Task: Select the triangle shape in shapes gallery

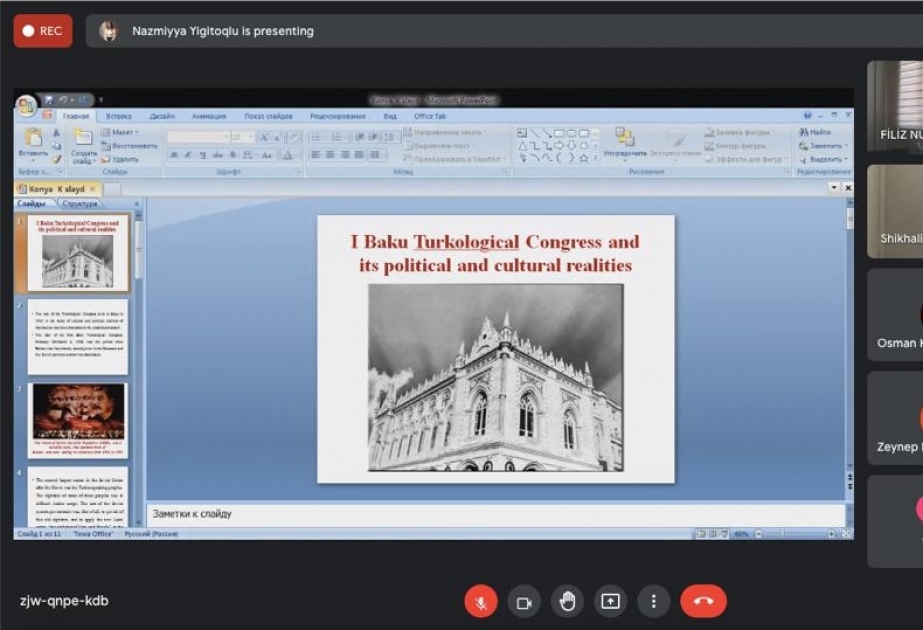Action: [522, 146]
